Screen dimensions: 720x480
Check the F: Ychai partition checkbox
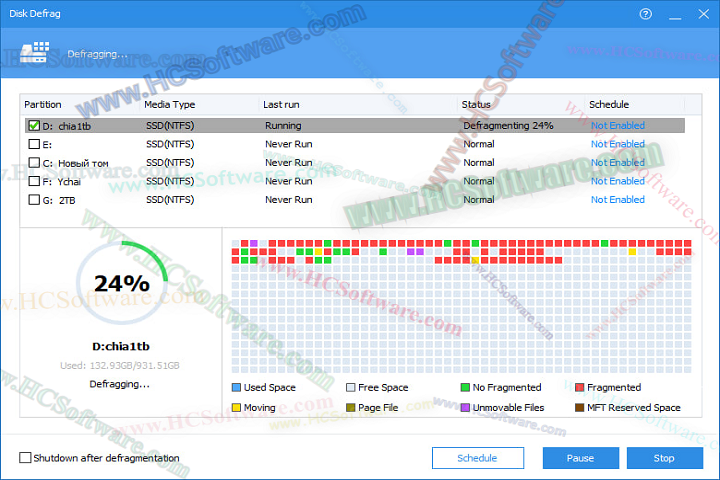tap(34, 181)
